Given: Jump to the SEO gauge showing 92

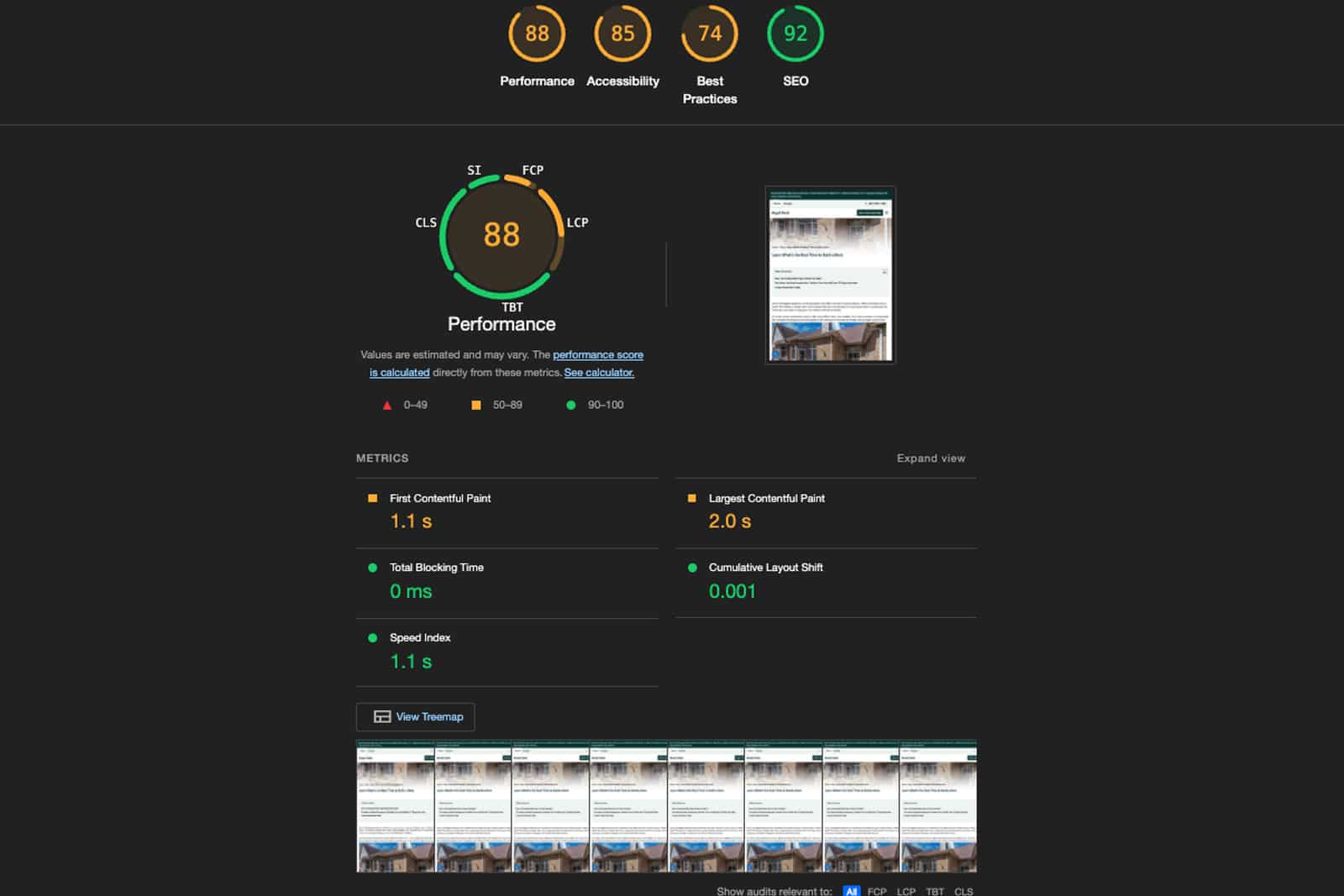Looking at the screenshot, I should click(x=795, y=34).
